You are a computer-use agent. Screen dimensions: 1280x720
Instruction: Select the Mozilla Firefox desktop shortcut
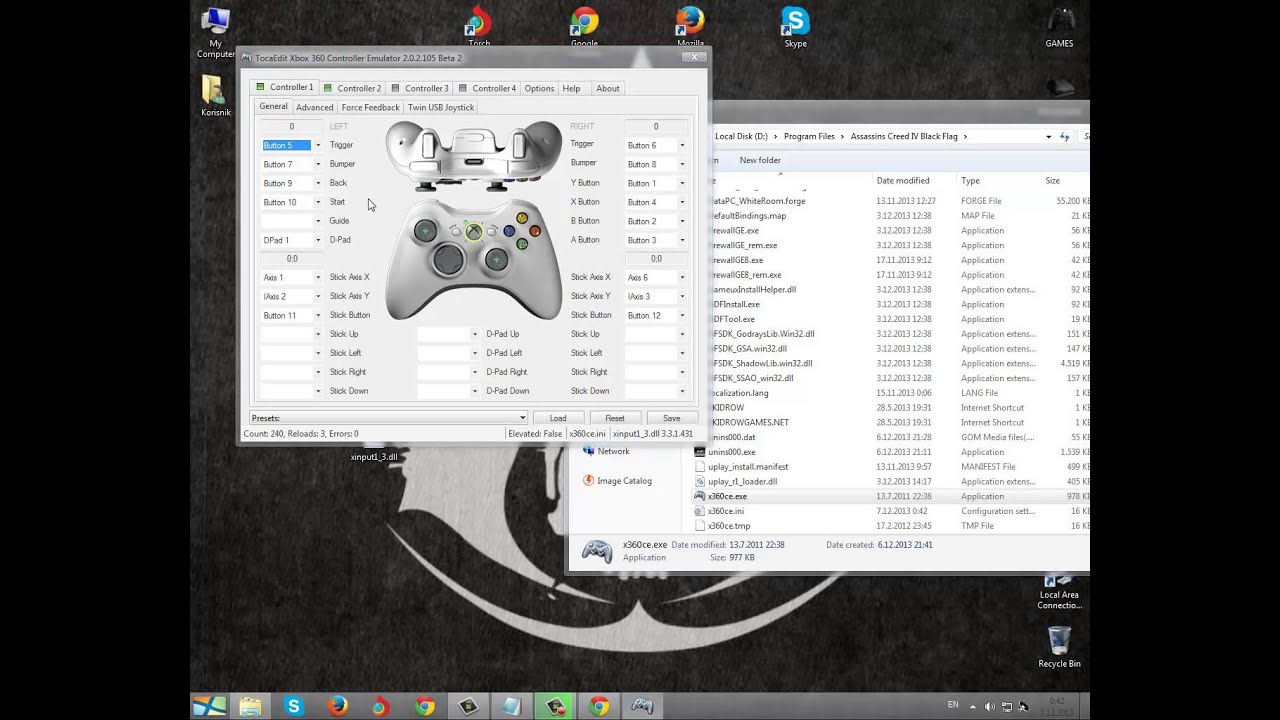click(690, 28)
